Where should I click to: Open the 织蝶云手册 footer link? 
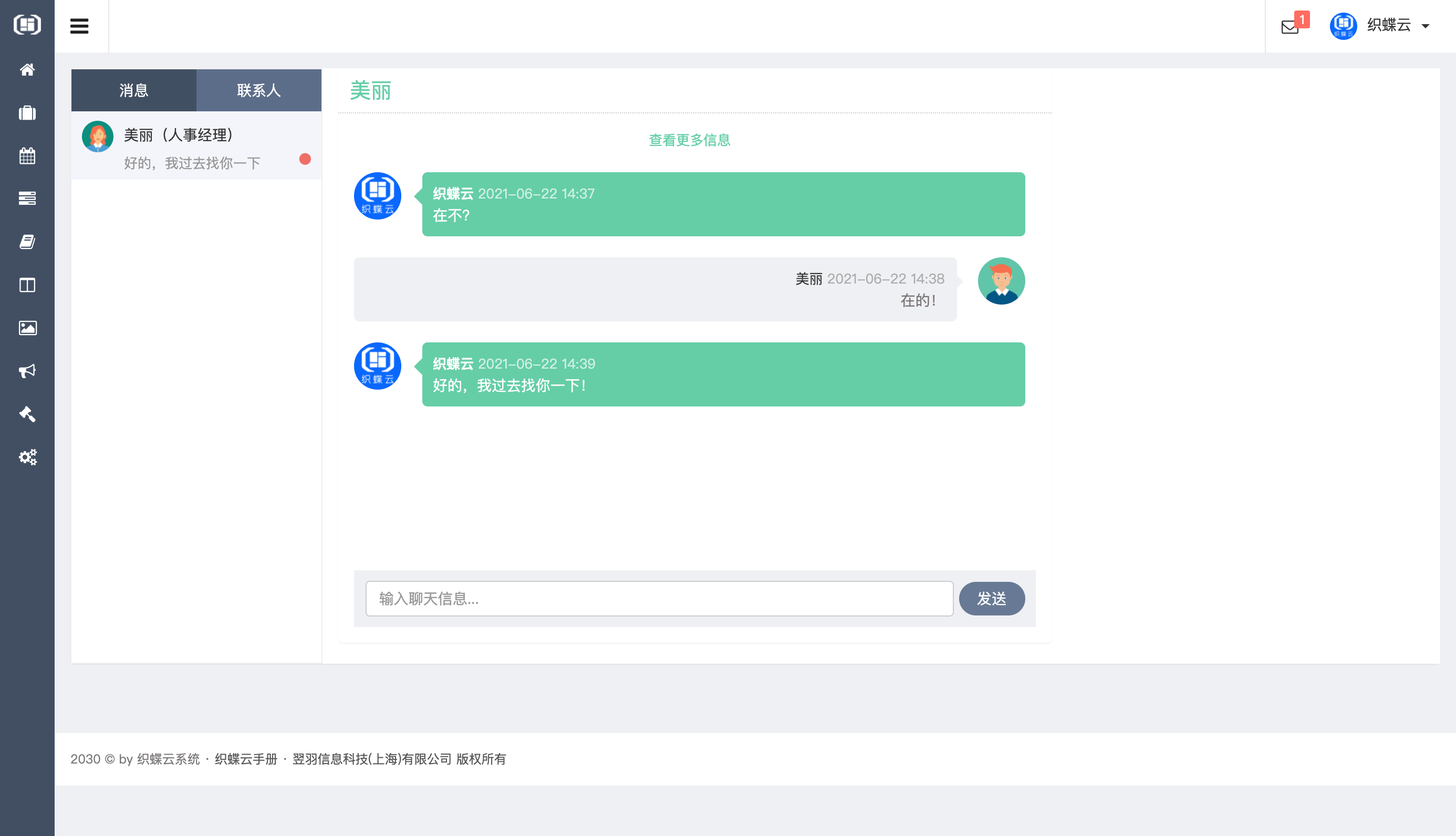pyautogui.click(x=246, y=759)
